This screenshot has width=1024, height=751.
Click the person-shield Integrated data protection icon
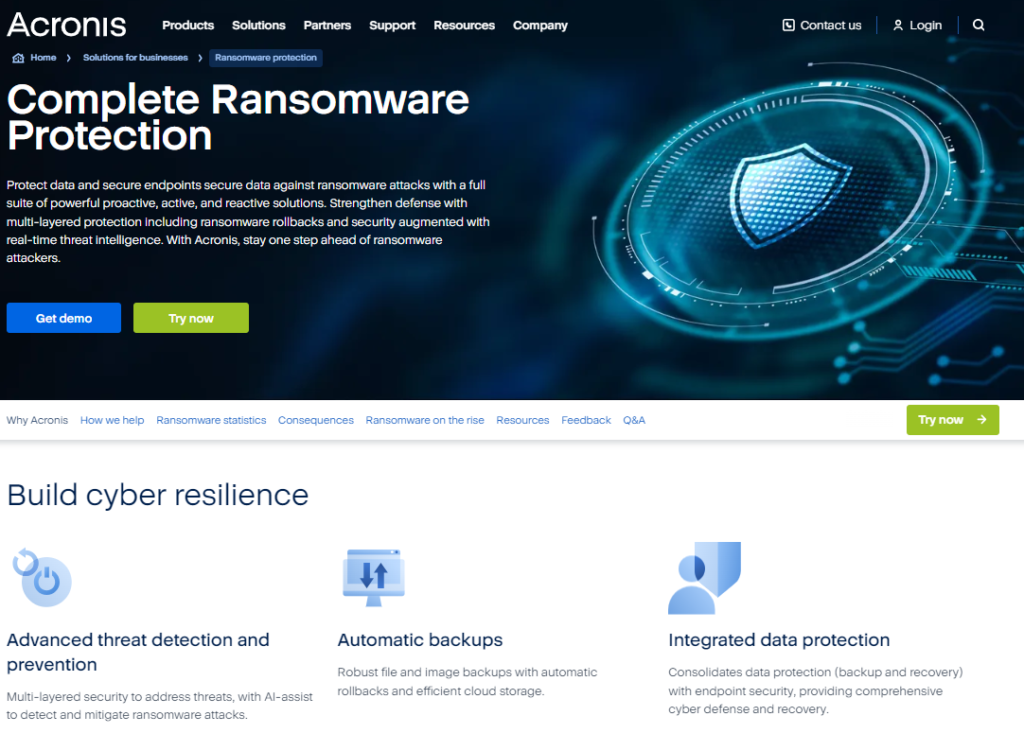(705, 578)
